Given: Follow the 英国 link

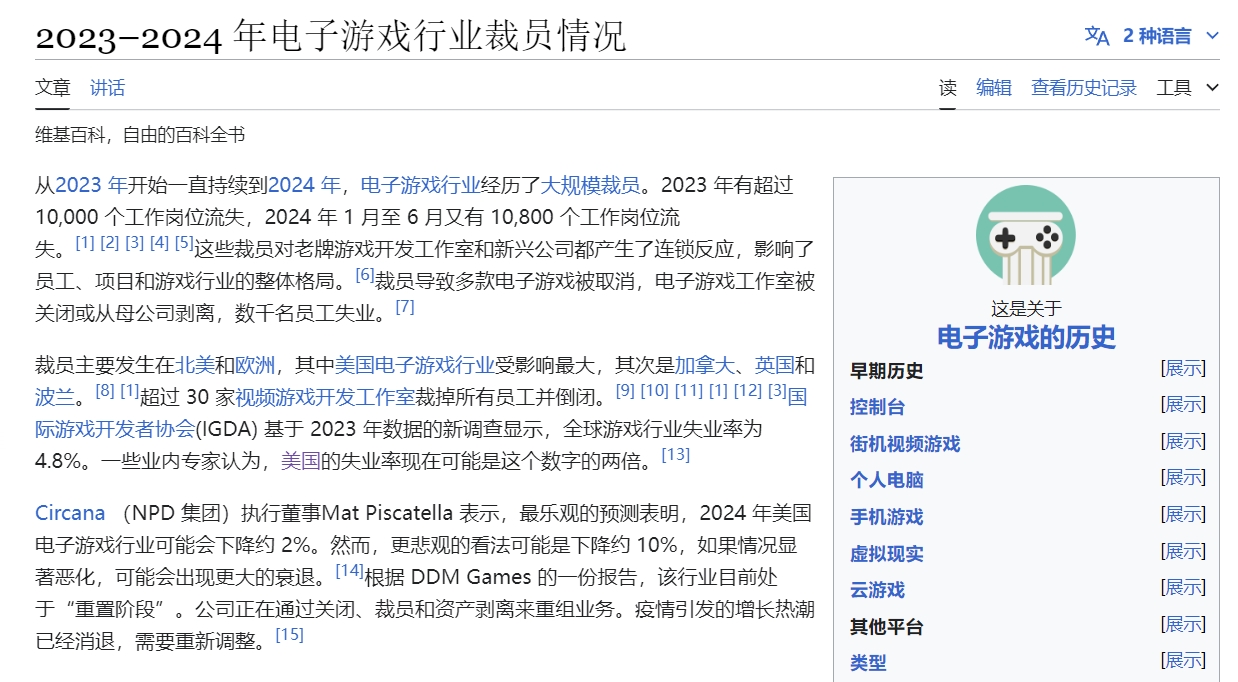Looking at the screenshot, I should tap(775, 364).
